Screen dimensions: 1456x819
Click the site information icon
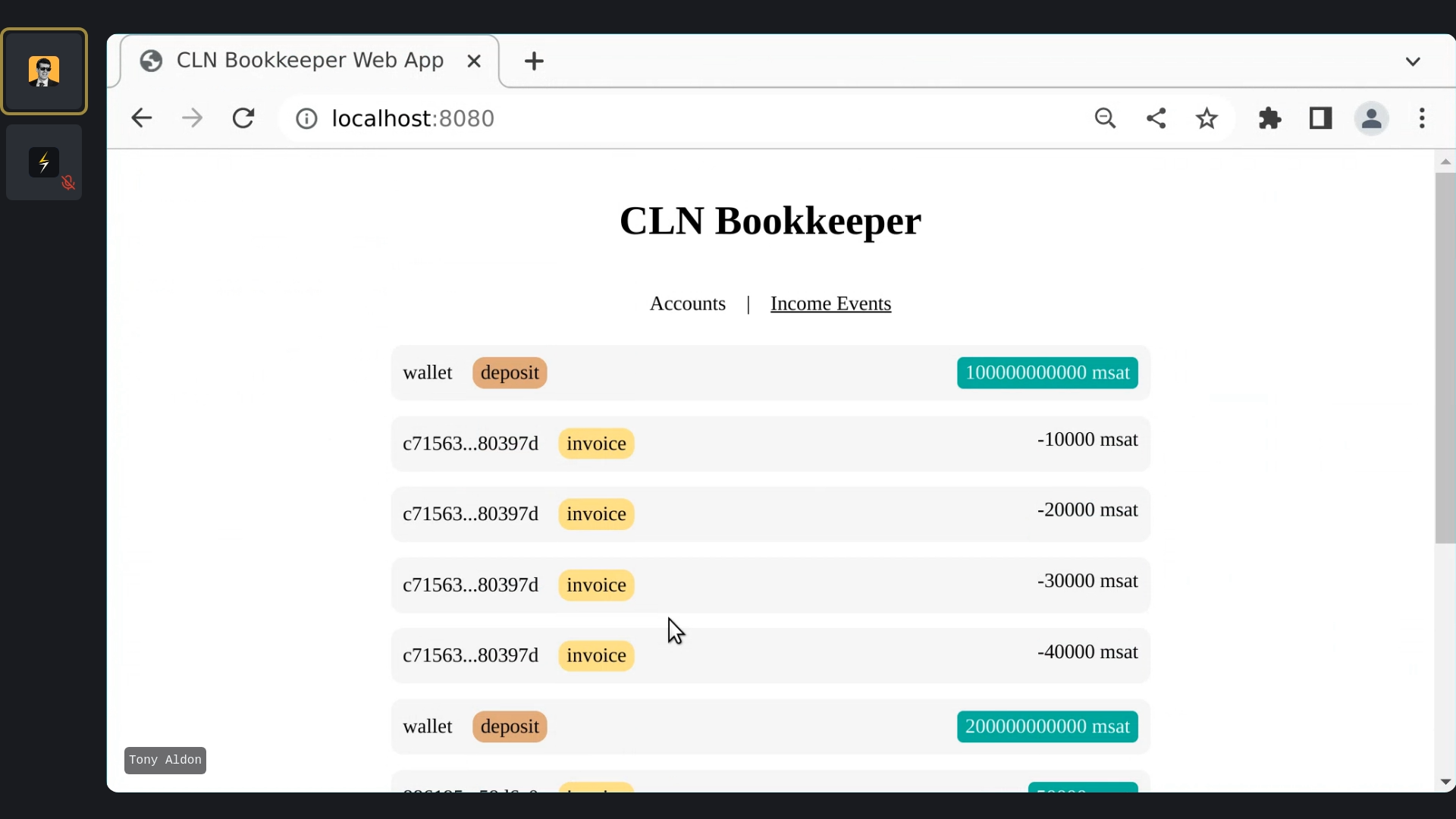(x=306, y=119)
